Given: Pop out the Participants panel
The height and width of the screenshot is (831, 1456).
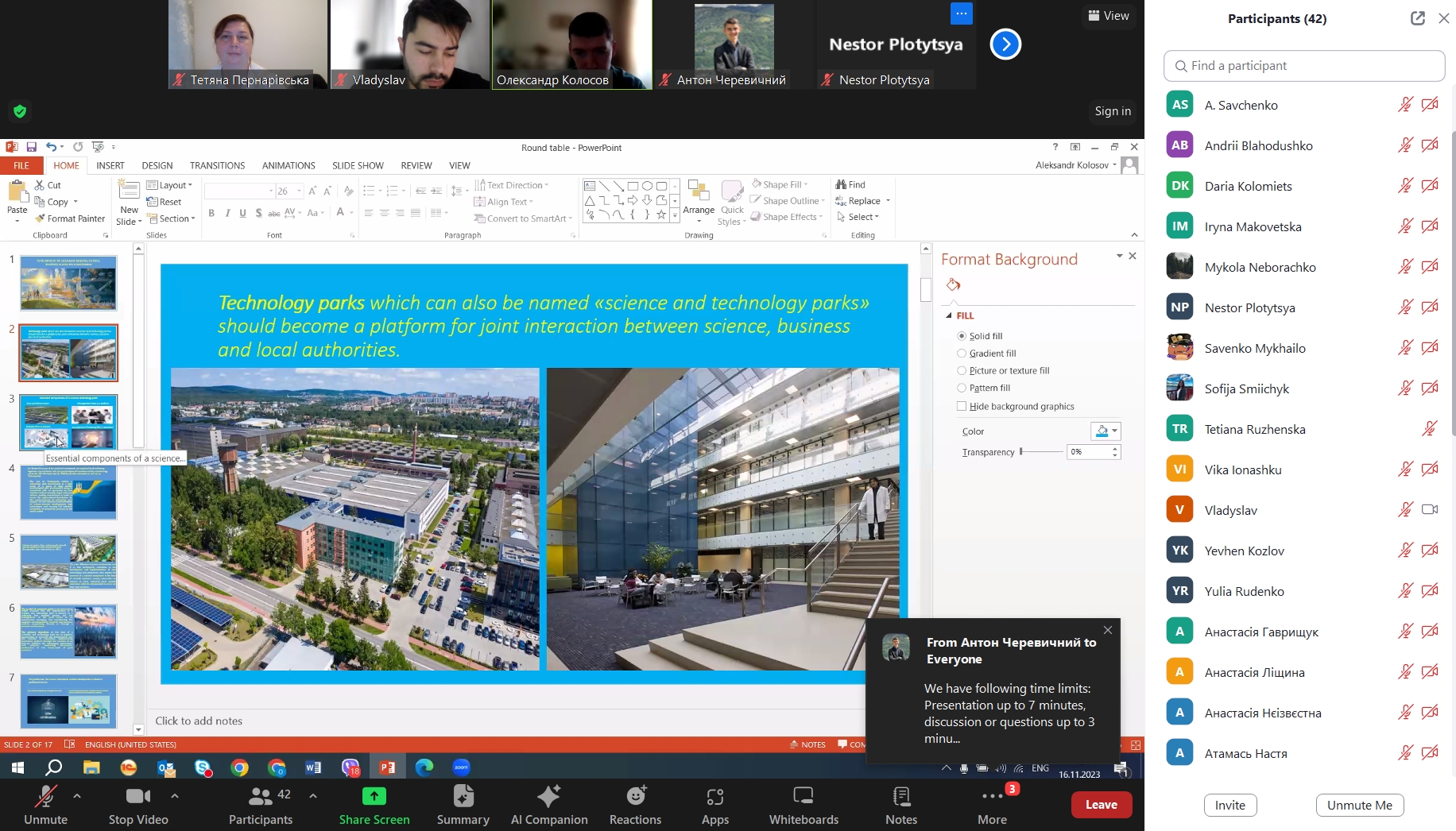Looking at the screenshot, I should click(x=1418, y=18).
